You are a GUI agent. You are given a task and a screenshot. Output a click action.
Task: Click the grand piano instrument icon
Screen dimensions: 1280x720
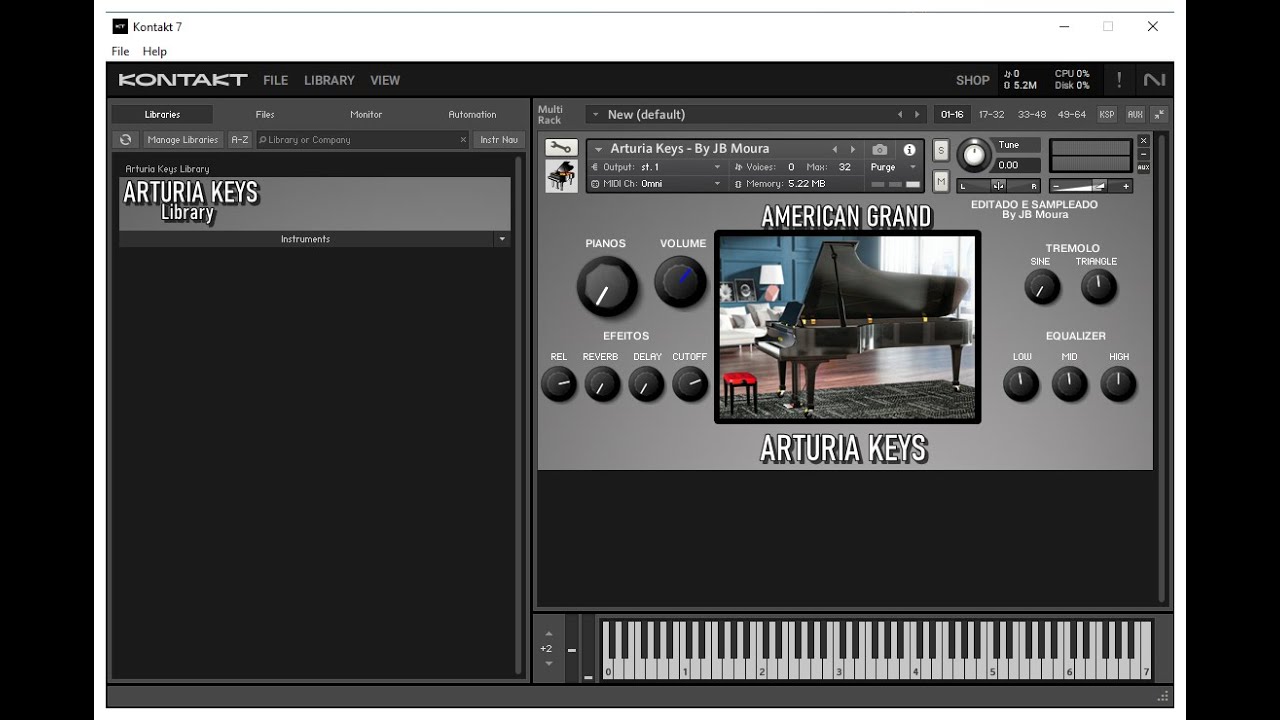tap(561, 176)
